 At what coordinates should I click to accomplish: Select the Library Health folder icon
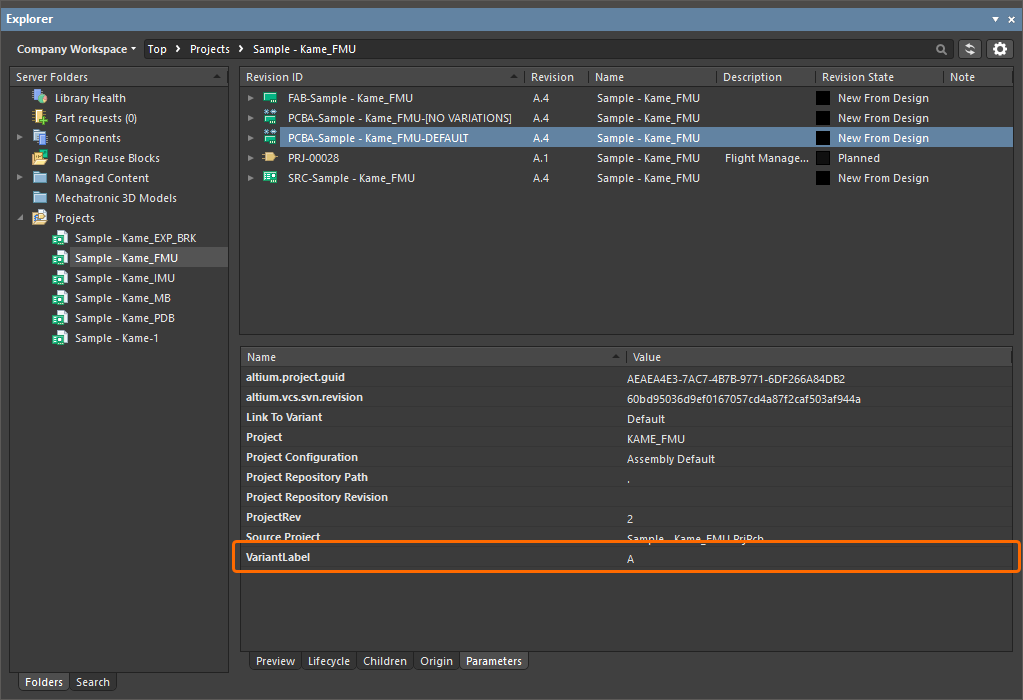(40, 98)
